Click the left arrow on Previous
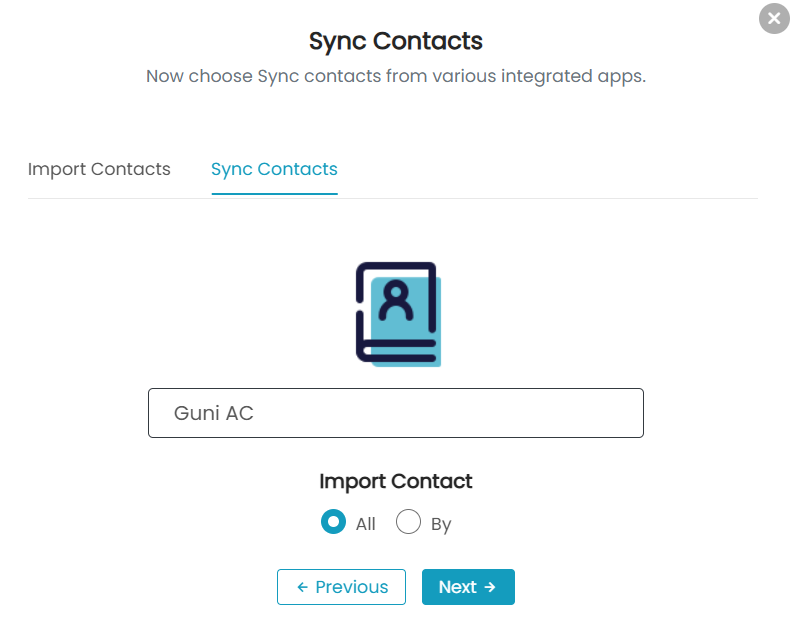 click(303, 587)
